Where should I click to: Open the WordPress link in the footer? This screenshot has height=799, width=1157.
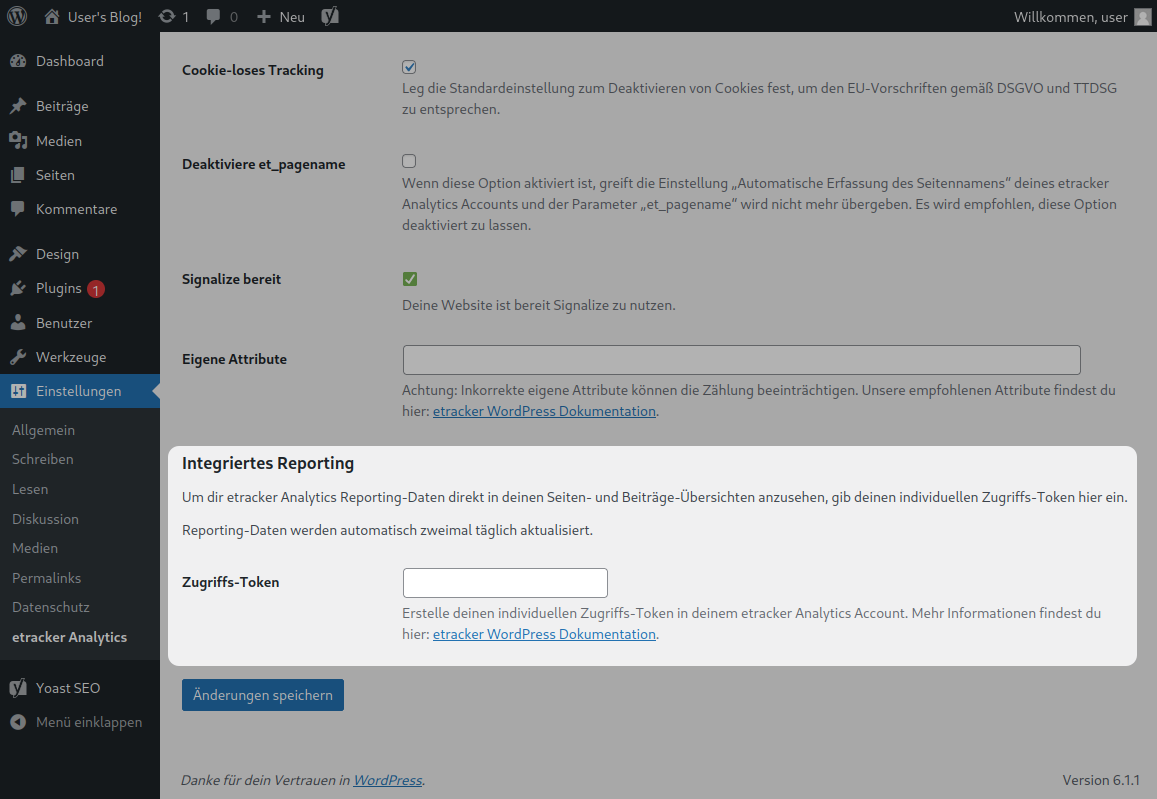tap(388, 780)
